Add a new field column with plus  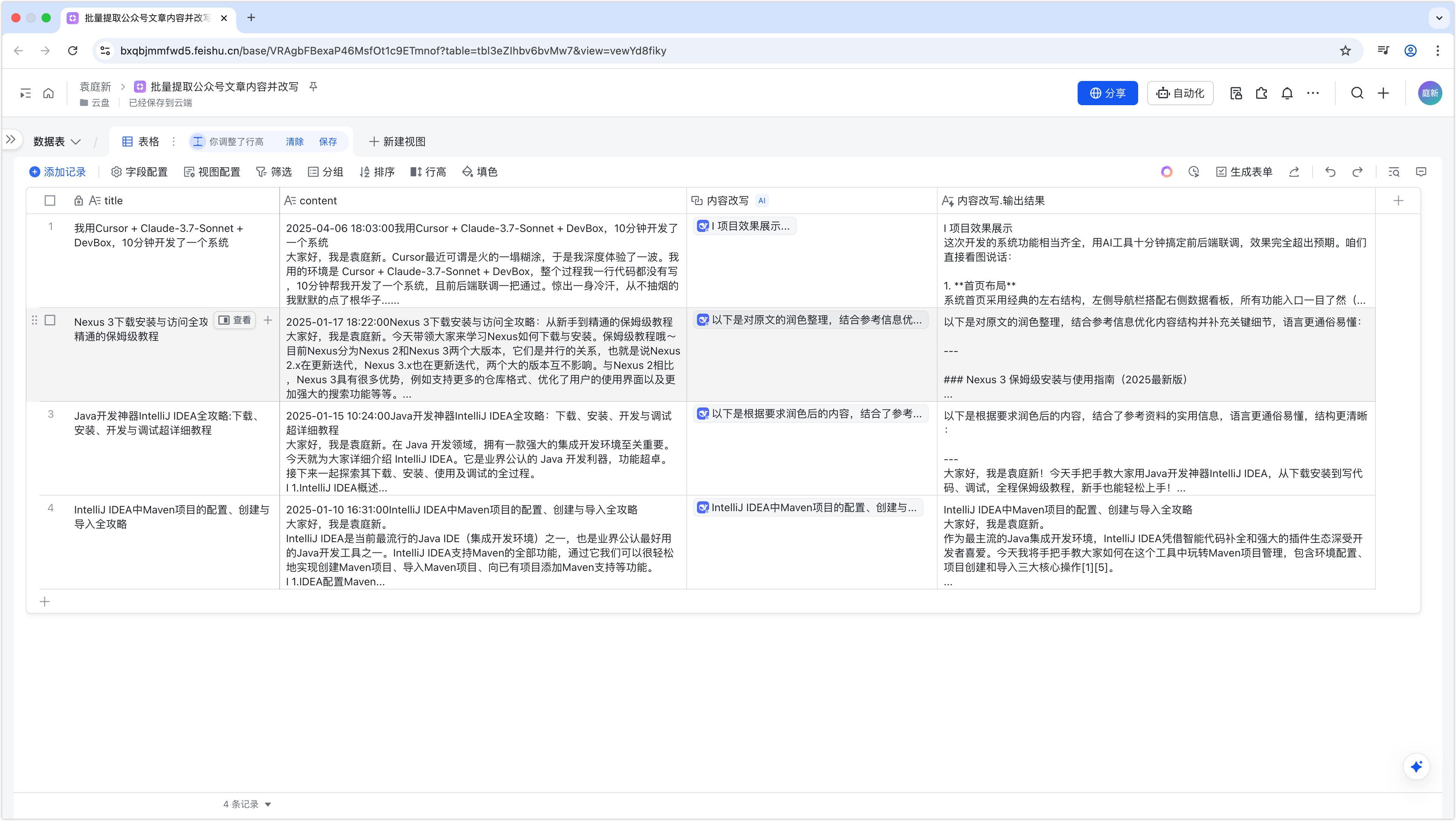1398,201
